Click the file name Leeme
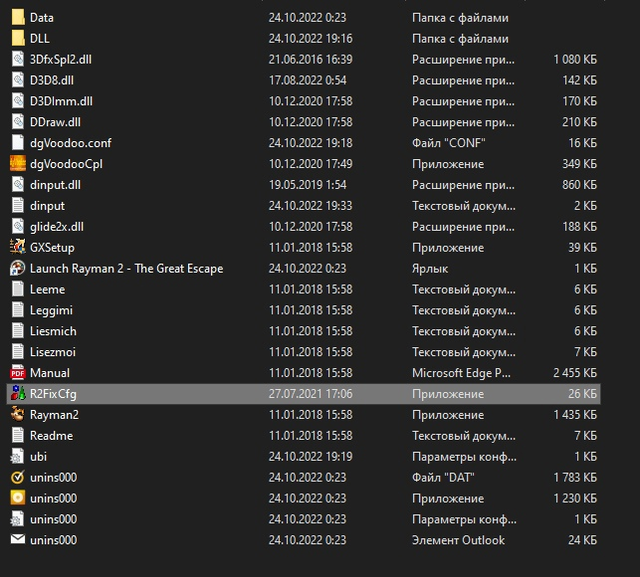 coord(47,289)
